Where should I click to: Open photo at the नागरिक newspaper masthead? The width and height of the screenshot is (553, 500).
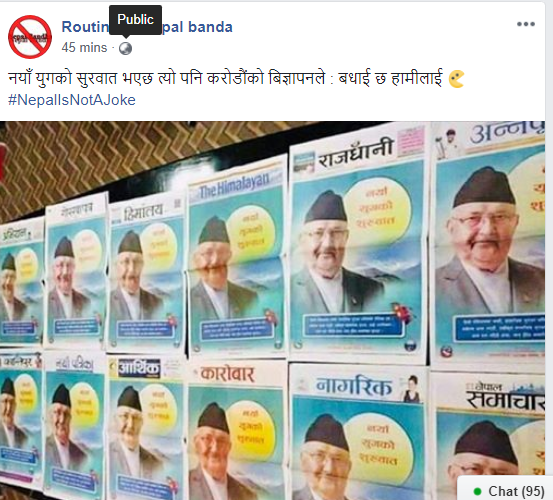tap(353, 386)
